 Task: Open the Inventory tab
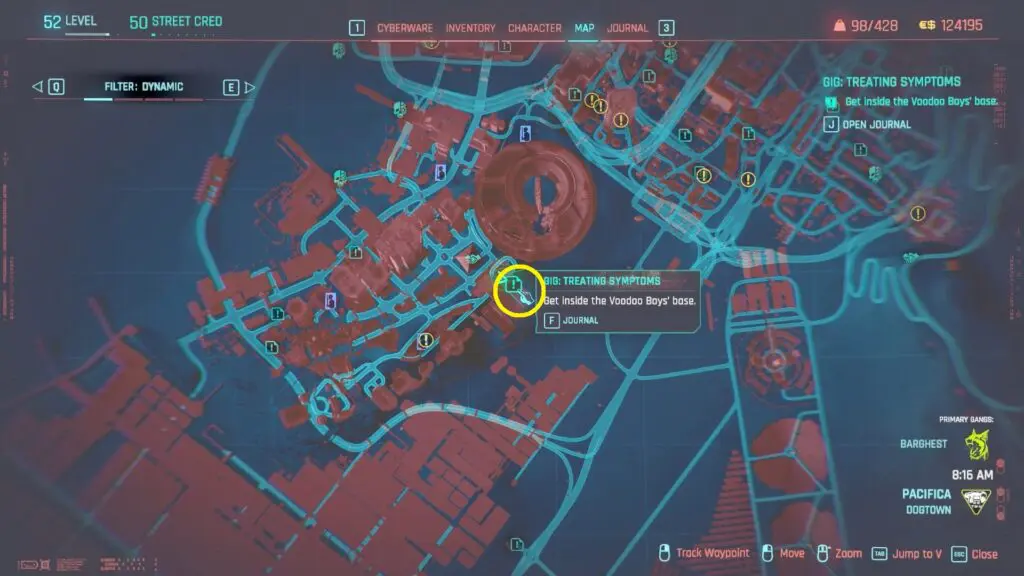click(470, 28)
